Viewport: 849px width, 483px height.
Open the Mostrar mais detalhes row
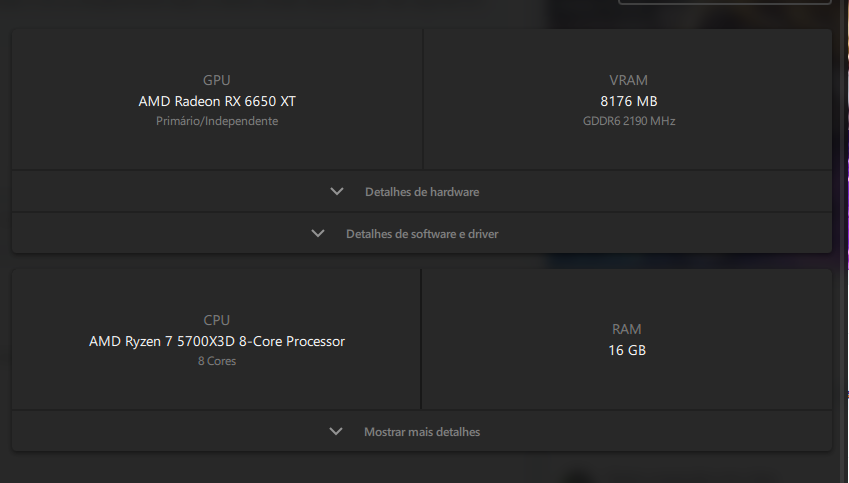pos(422,432)
